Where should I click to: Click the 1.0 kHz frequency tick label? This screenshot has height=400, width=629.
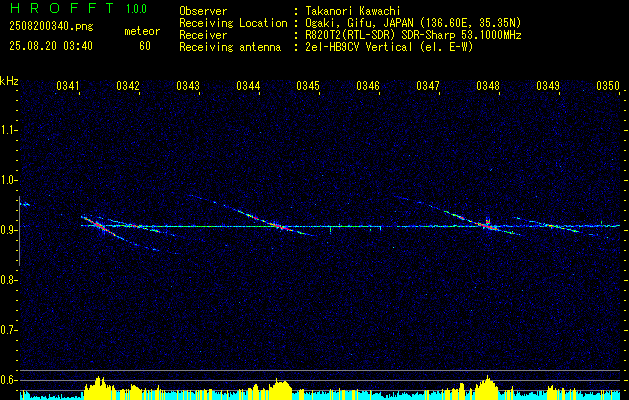[8, 180]
